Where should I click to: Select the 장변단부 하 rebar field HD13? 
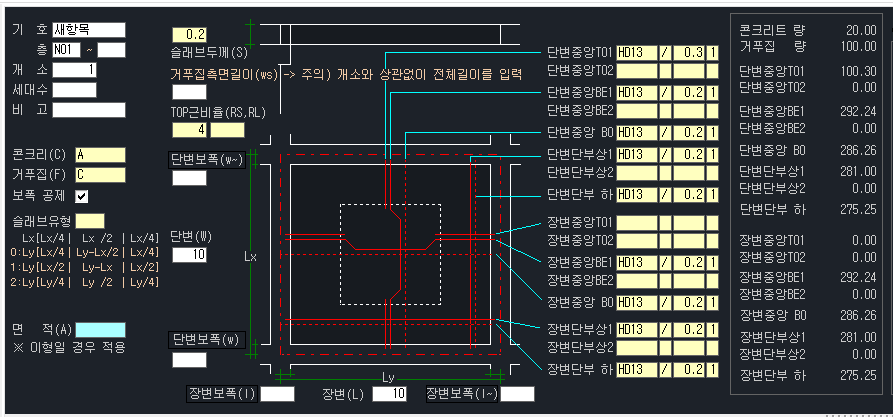(x=635, y=370)
